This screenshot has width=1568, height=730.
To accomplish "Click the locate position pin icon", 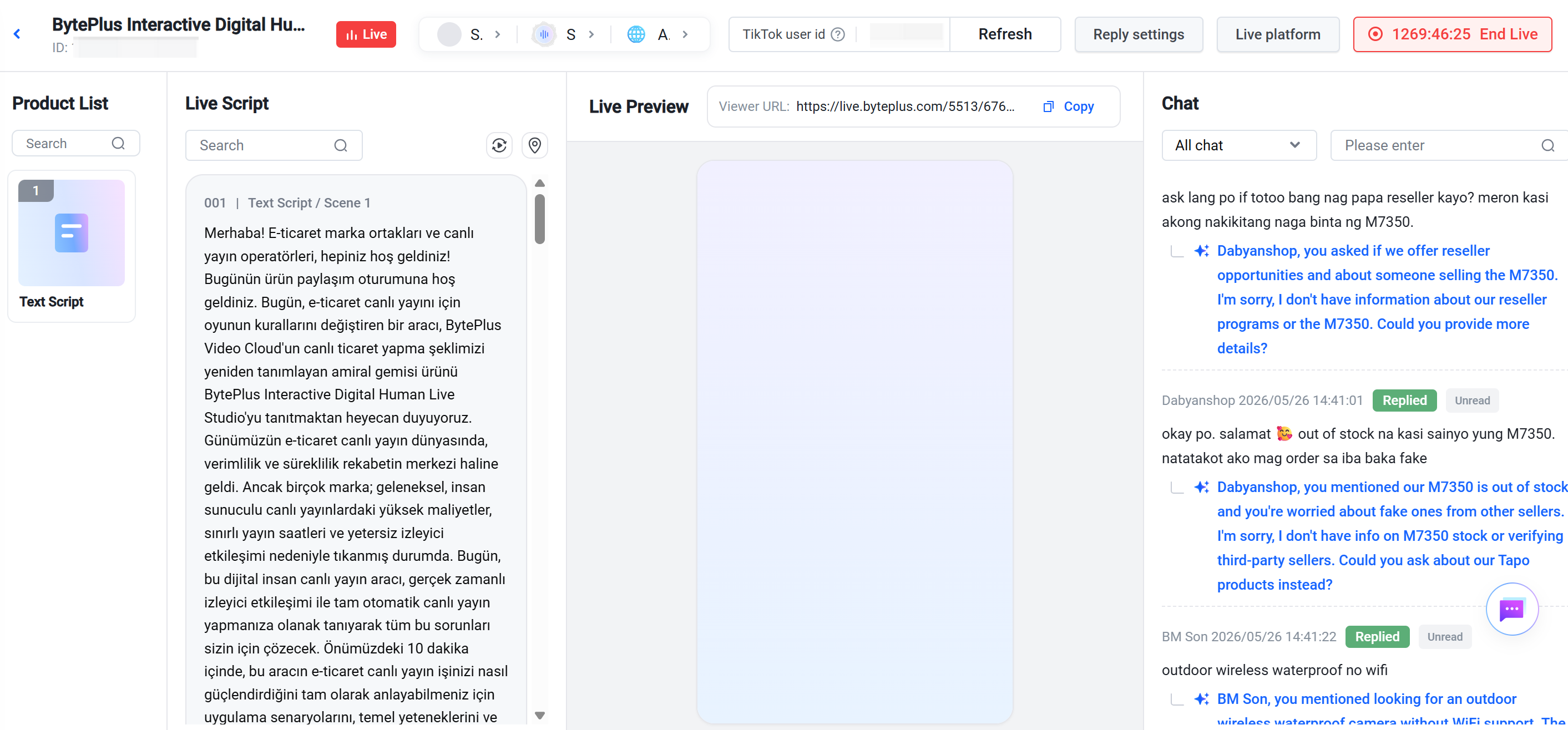I will coord(534,145).
